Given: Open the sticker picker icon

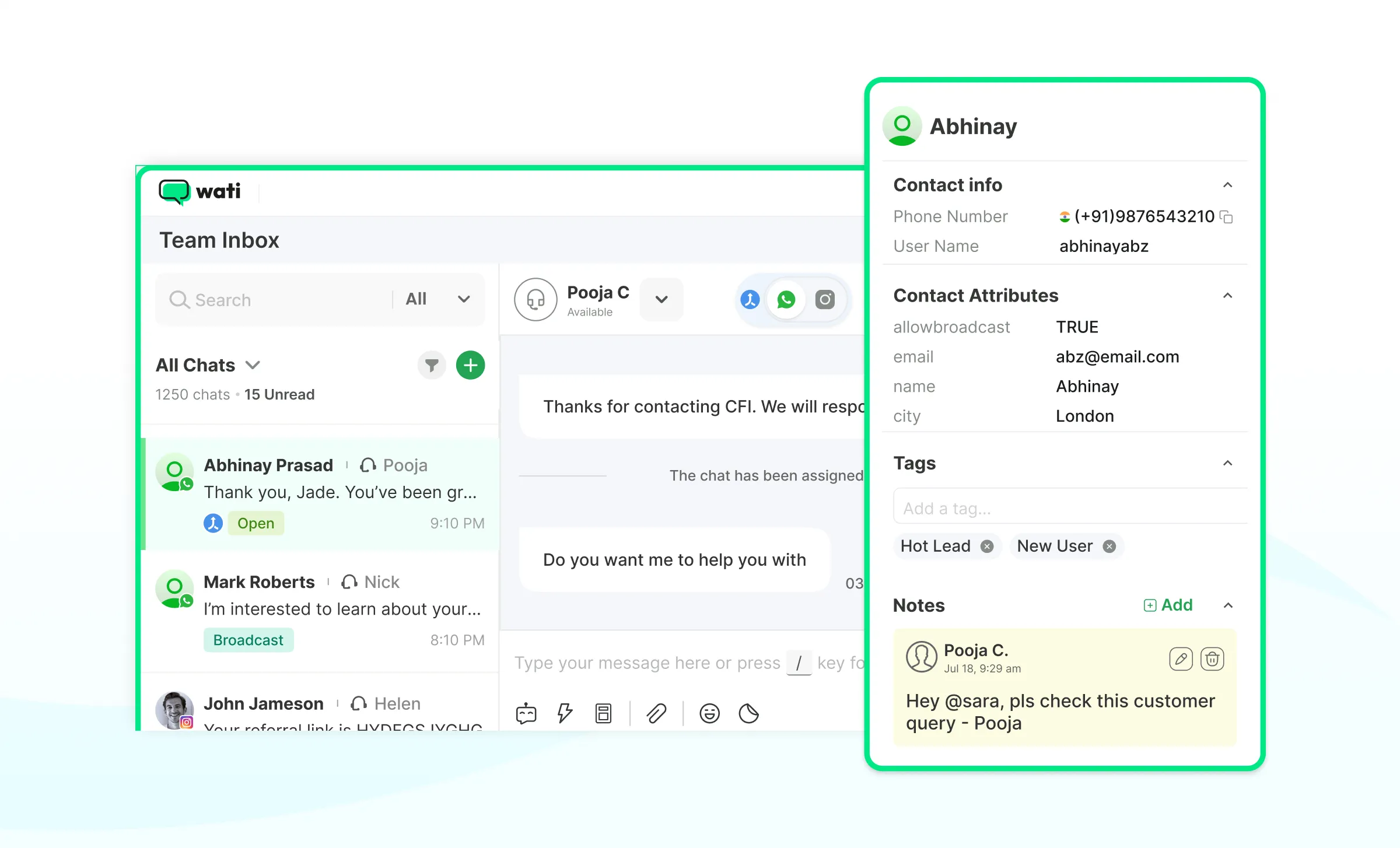Looking at the screenshot, I should pos(749,713).
